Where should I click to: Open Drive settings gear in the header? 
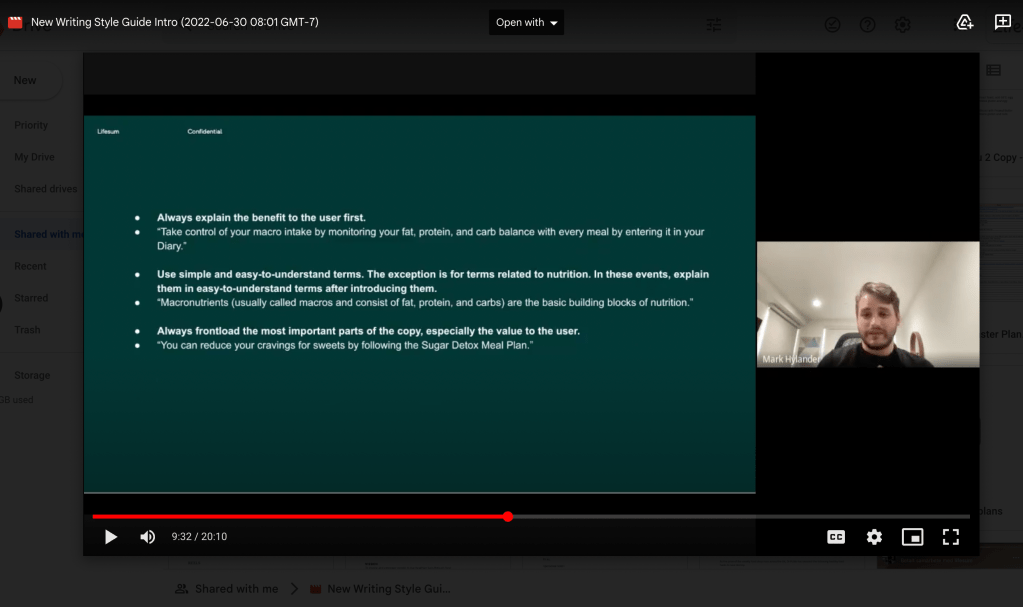[x=902, y=25]
